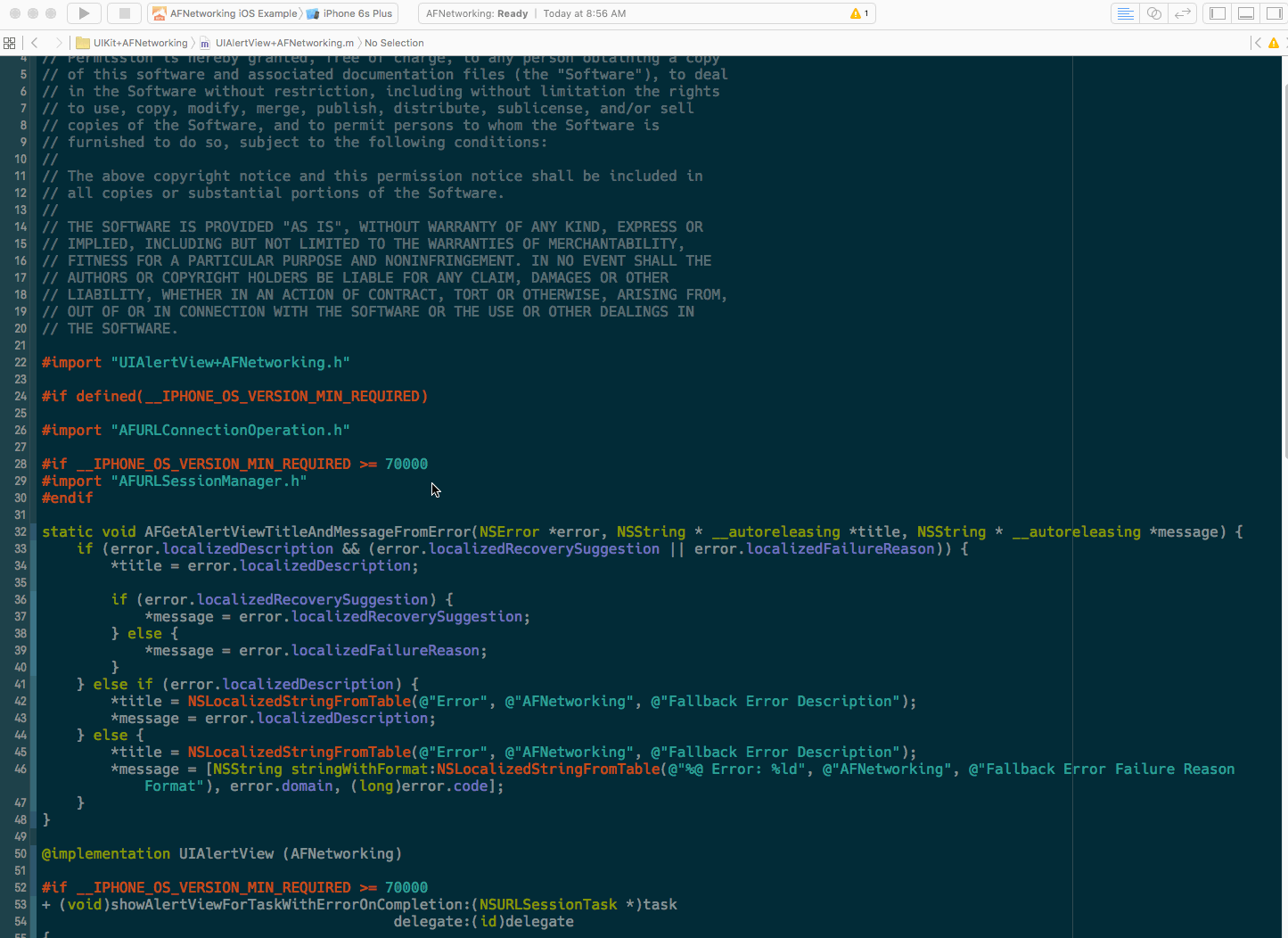Toggle the Debug area visibility

1245,12
